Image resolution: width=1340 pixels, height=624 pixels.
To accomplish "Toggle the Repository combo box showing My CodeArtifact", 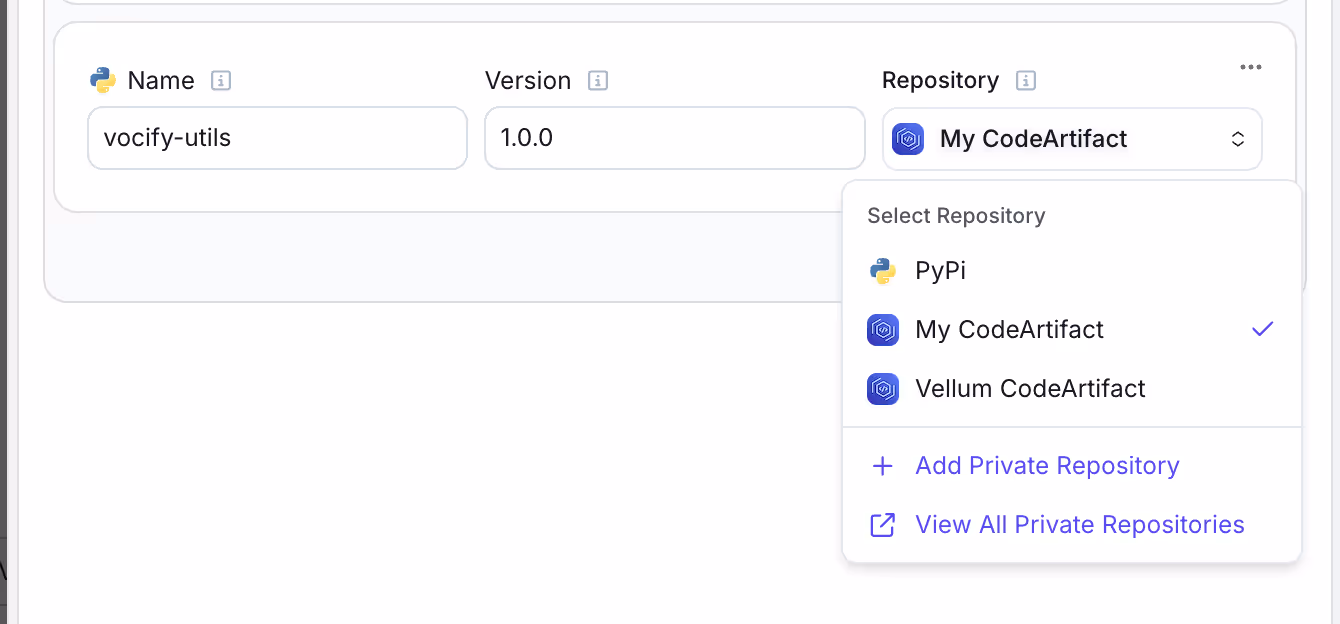I will (1072, 139).
